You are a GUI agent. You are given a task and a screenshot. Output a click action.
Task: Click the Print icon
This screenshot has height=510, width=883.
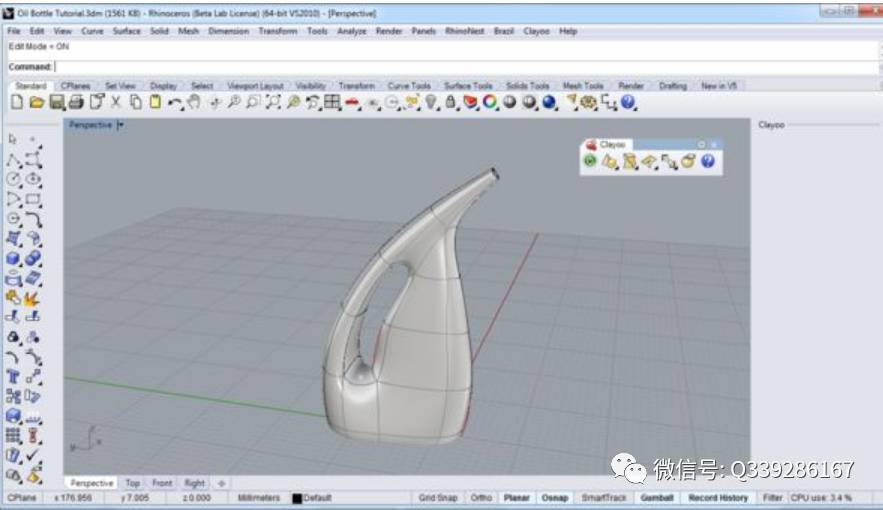pyautogui.click(x=76, y=102)
